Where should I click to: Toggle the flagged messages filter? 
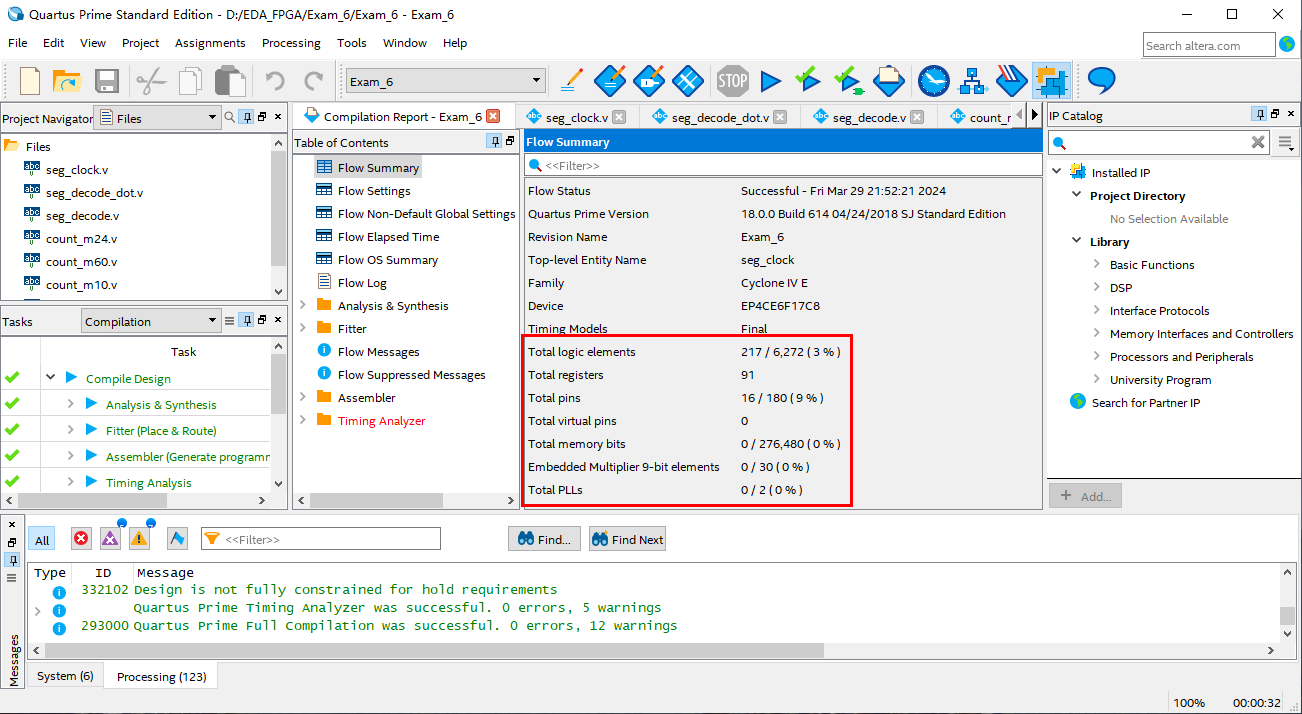point(177,539)
